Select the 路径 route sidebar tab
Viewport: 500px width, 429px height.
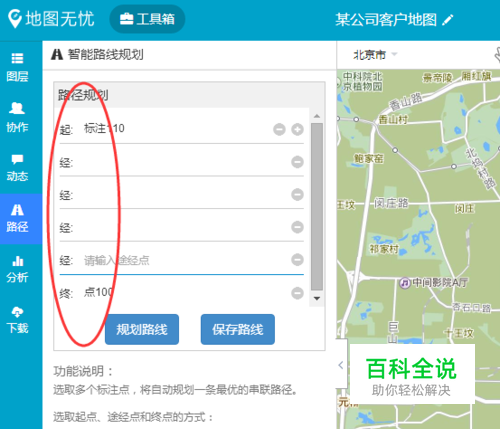21,219
